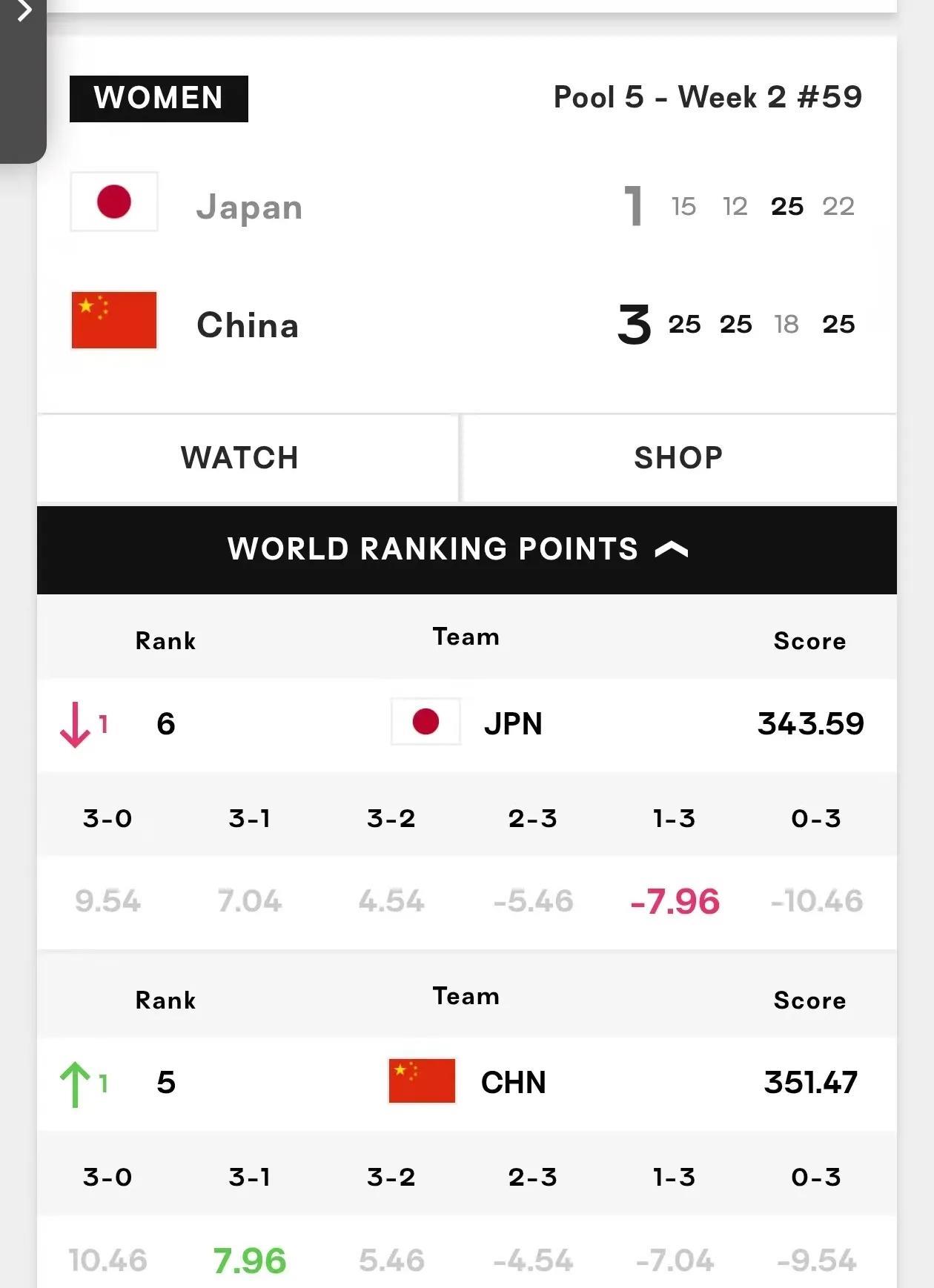Click the CHN flag in rankings
This screenshot has width=934, height=1288.
point(422,1080)
